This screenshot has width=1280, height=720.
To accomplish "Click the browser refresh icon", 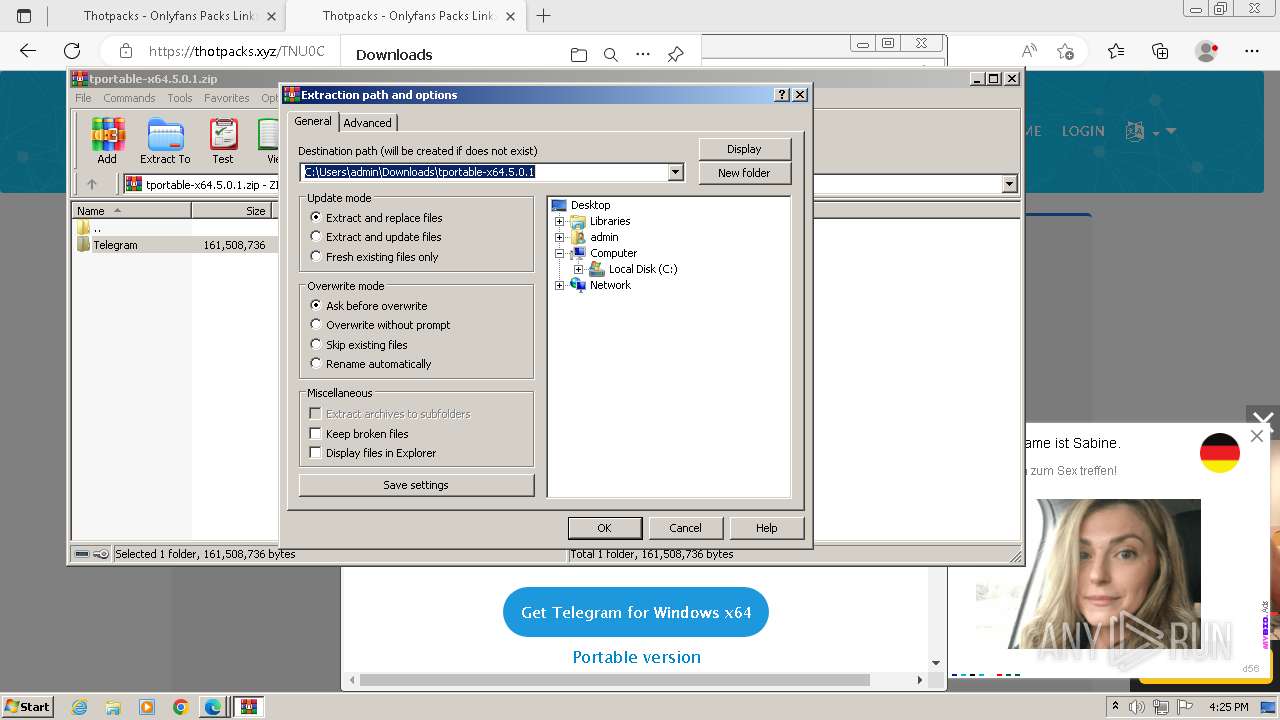I will point(72,51).
